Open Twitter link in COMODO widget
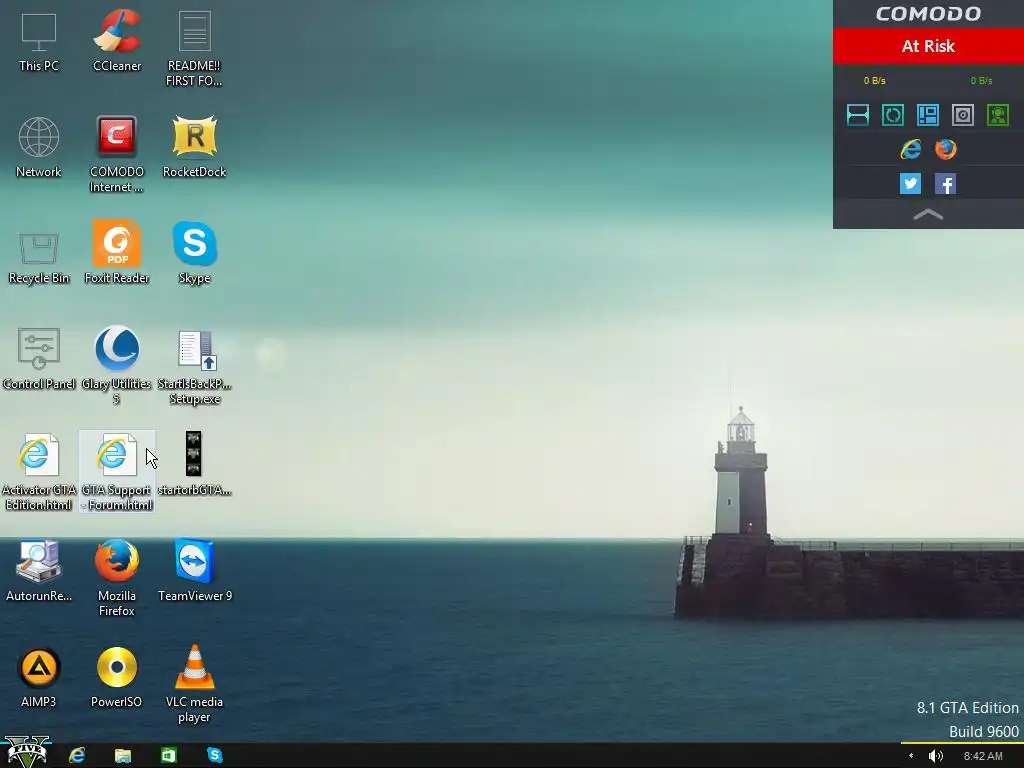 point(910,184)
